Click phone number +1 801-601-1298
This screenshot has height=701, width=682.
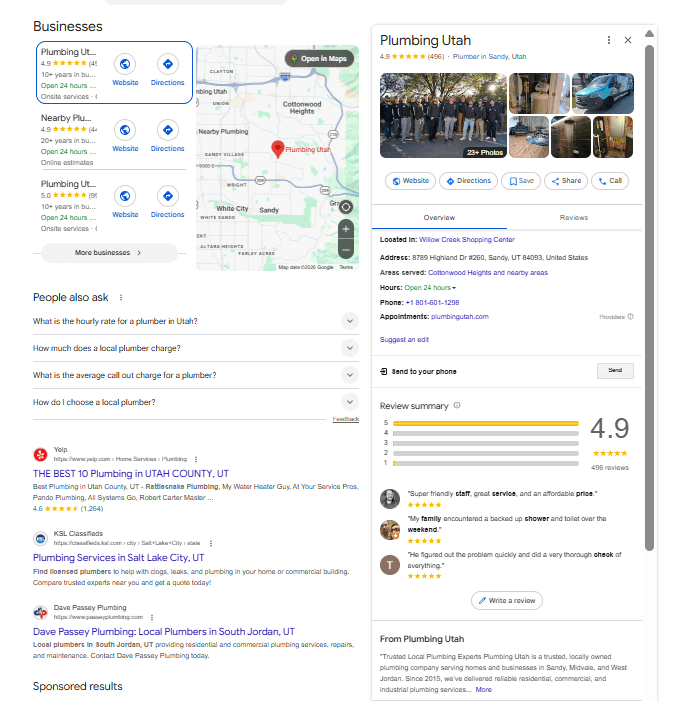432,303
